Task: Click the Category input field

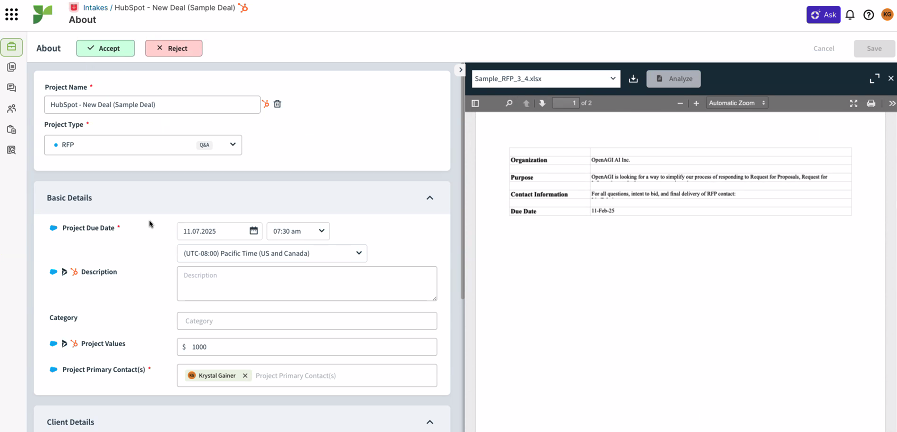Action: [x=307, y=321]
